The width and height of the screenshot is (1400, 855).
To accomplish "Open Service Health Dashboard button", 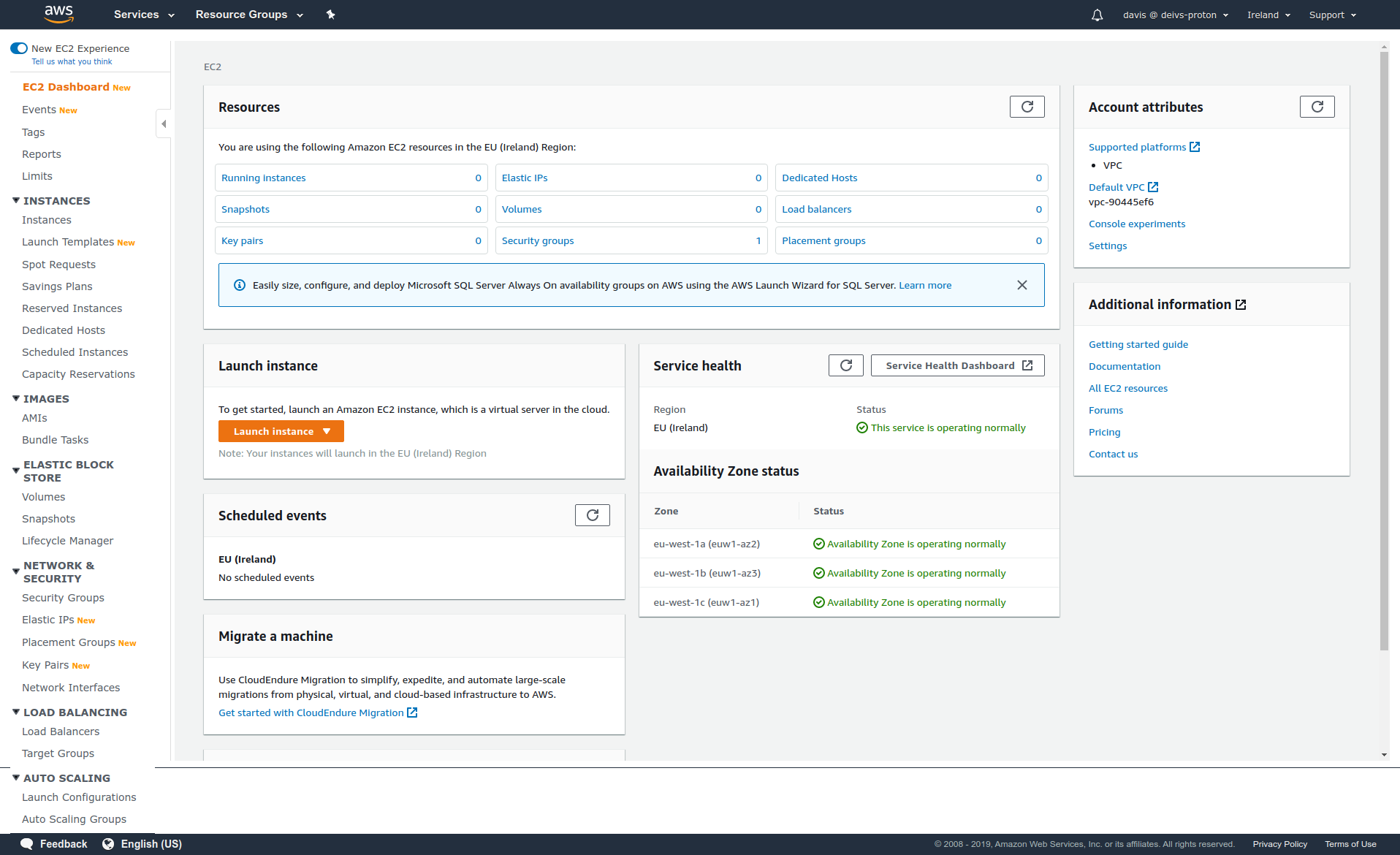I will point(958,365).
